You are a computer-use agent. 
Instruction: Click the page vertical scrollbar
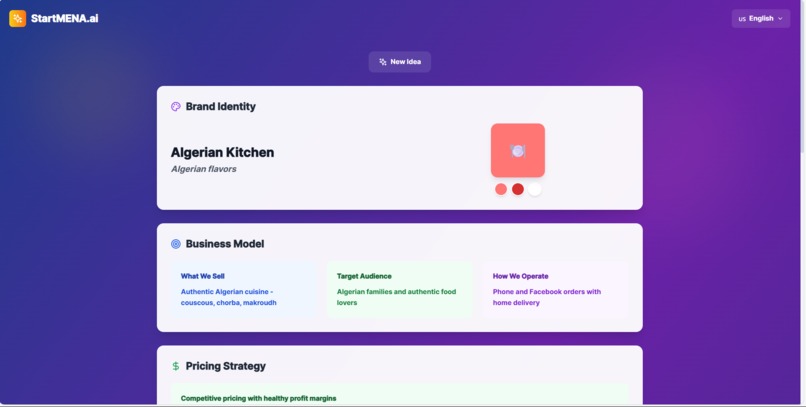tap(803, 77)
